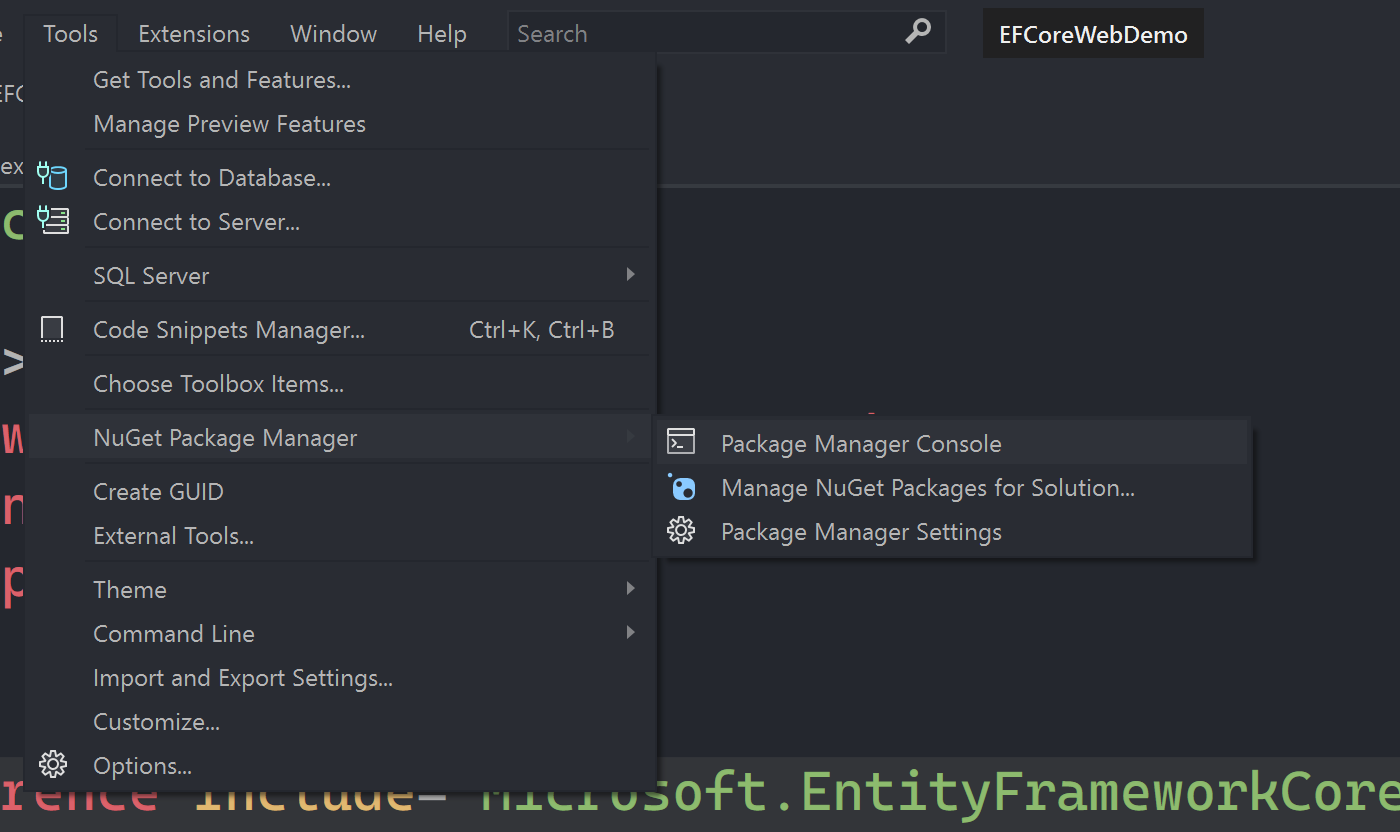Open the Extensions menu

[x=193, y=32]
